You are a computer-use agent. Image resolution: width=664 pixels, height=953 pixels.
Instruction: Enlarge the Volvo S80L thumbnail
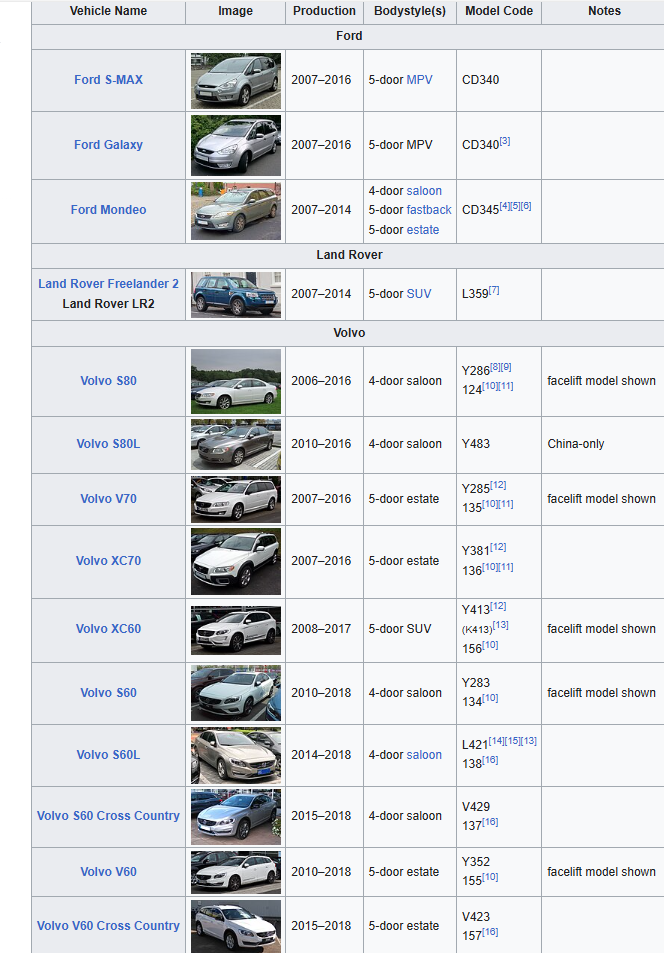pyautogui.click(x=235, y=444)
